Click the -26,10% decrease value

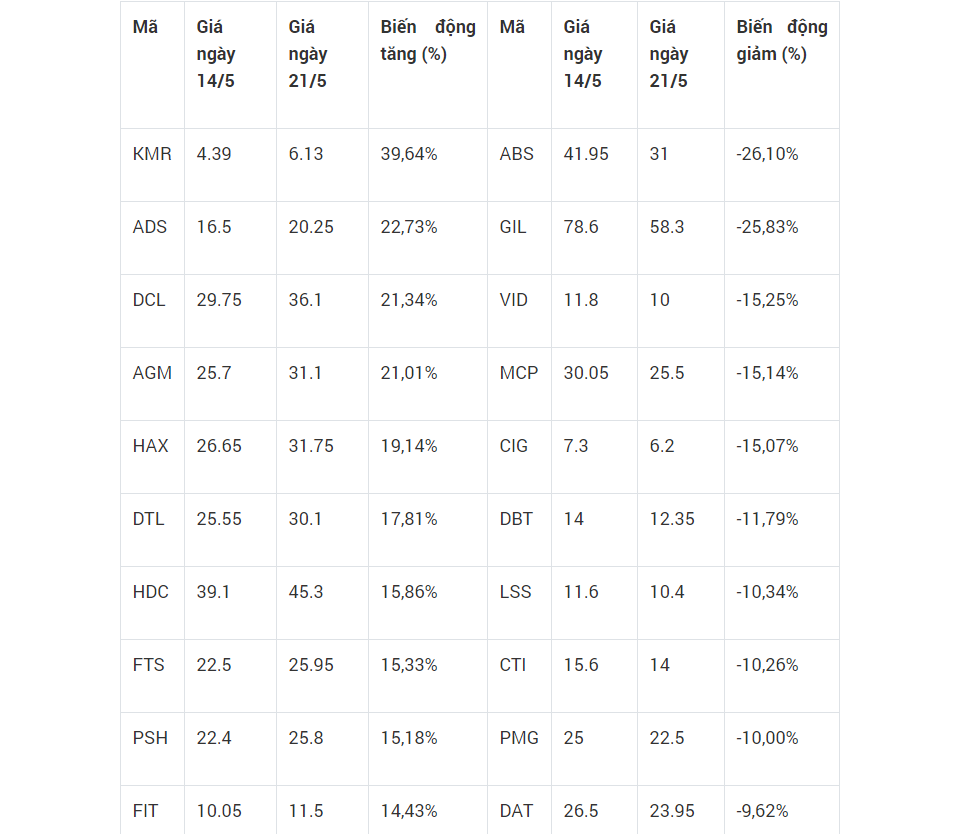coord(767,154)
